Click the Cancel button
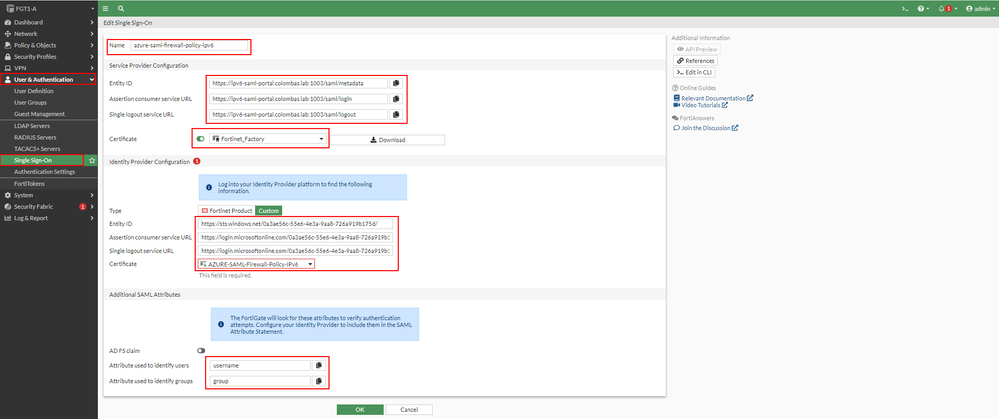999x419 pixels. pos(409,409)
